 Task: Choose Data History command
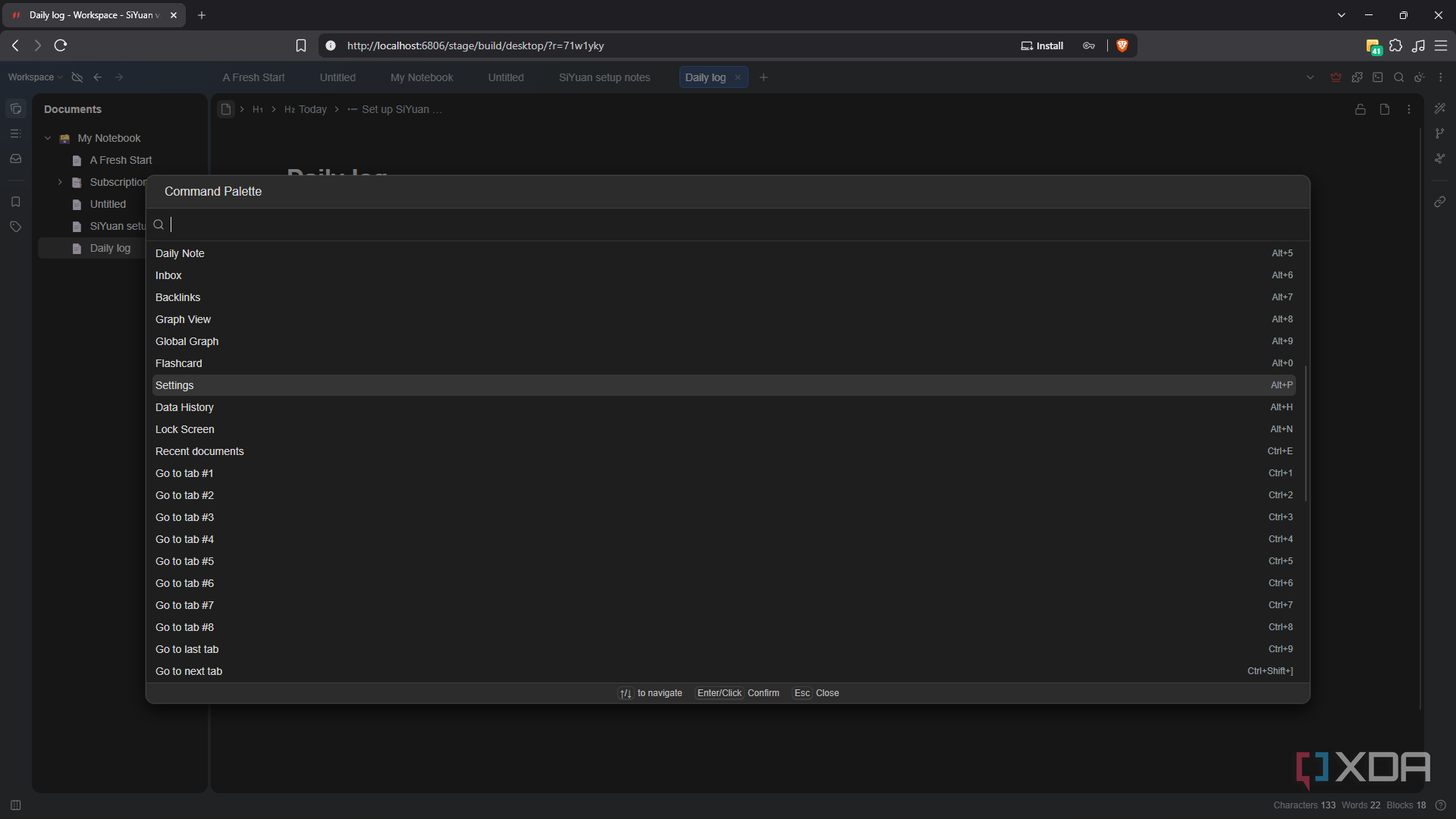(723, 407)
